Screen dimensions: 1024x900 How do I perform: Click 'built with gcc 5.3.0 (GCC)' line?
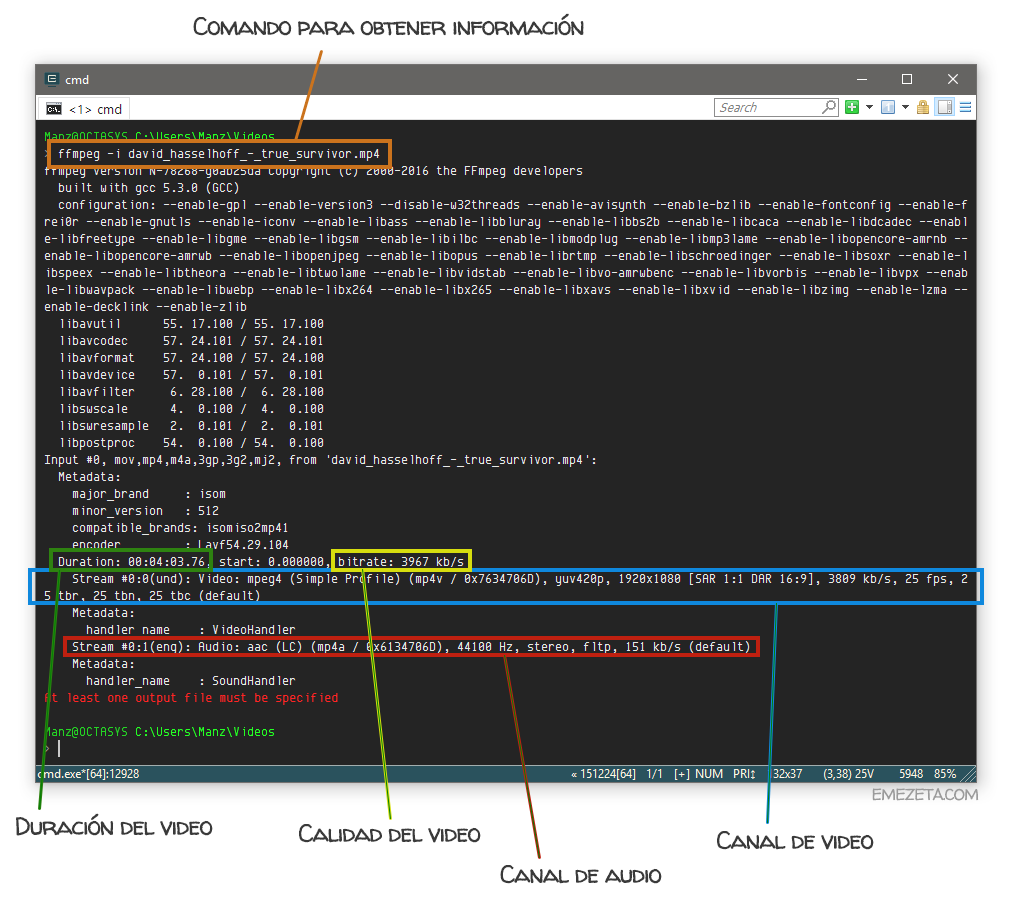[x=149, y=188]
